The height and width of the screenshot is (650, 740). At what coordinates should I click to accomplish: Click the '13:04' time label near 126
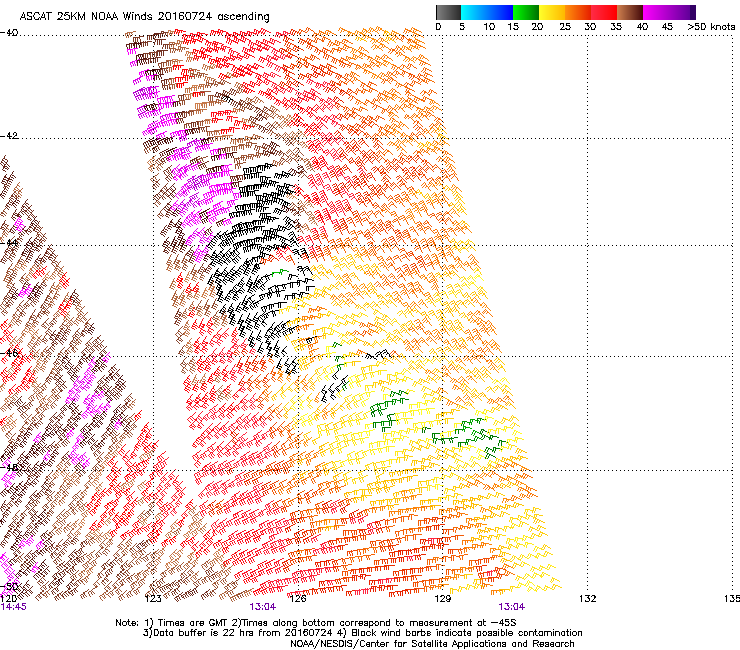(x=263, y=607)
